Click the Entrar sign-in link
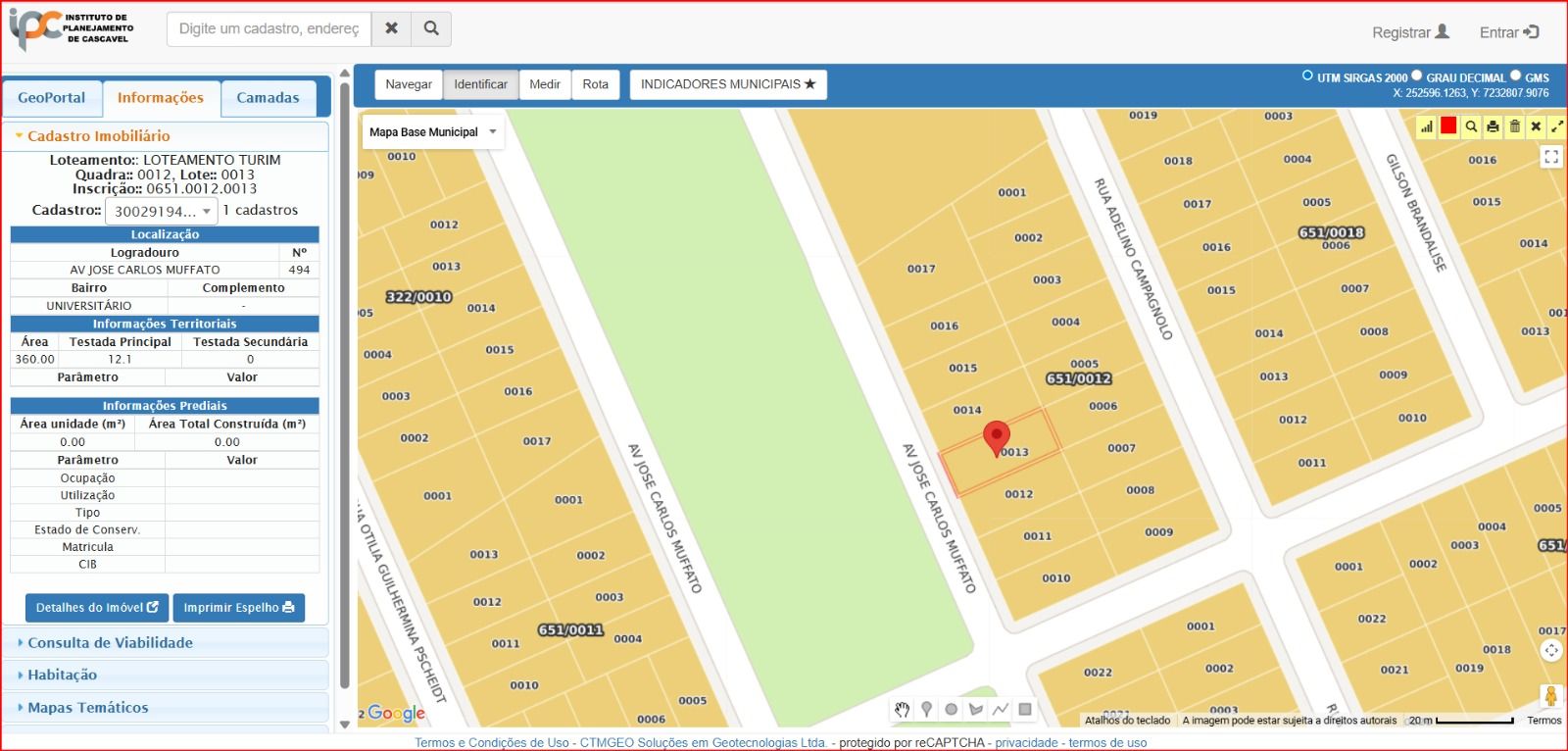1568x751 pixels. pos(1509,32)
